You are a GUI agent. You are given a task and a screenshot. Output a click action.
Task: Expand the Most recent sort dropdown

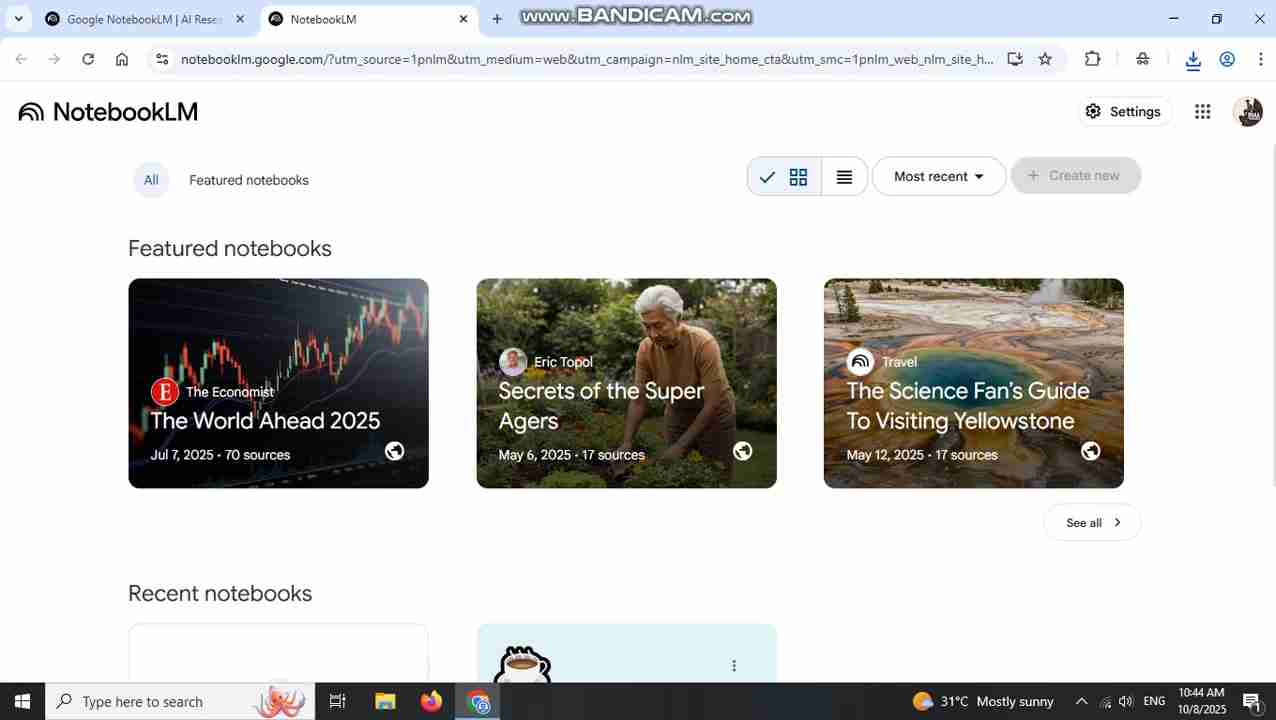[x=938, y=176]
